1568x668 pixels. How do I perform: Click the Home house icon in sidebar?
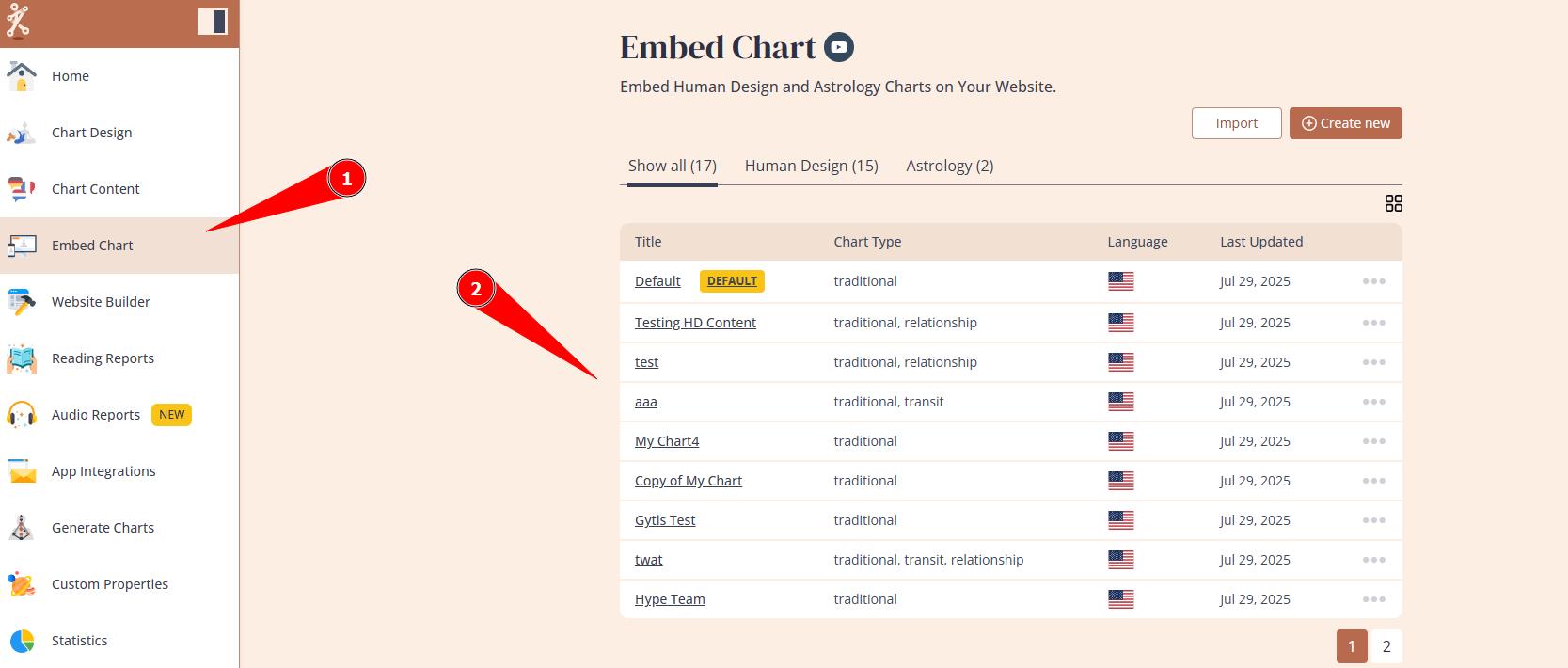click(x=22, y=76)
